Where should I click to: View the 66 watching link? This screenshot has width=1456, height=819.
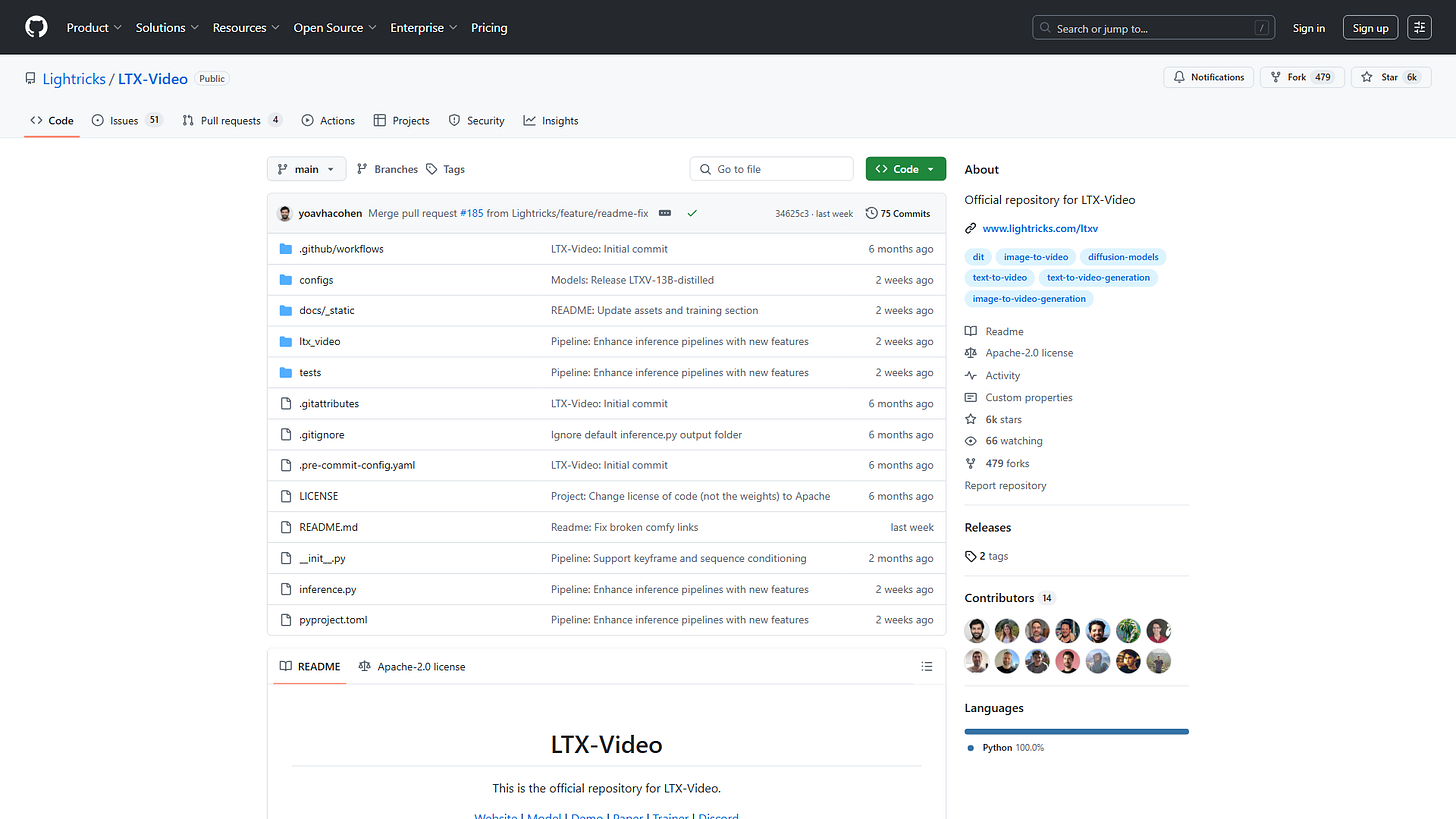click(1003, 441)
